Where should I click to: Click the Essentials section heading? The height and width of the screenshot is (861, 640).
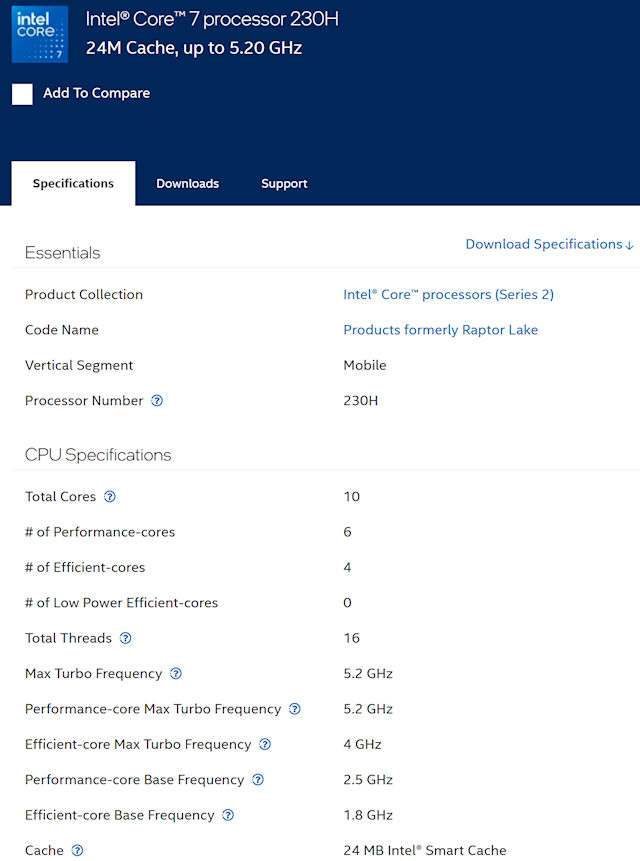(x=63, y=253)
